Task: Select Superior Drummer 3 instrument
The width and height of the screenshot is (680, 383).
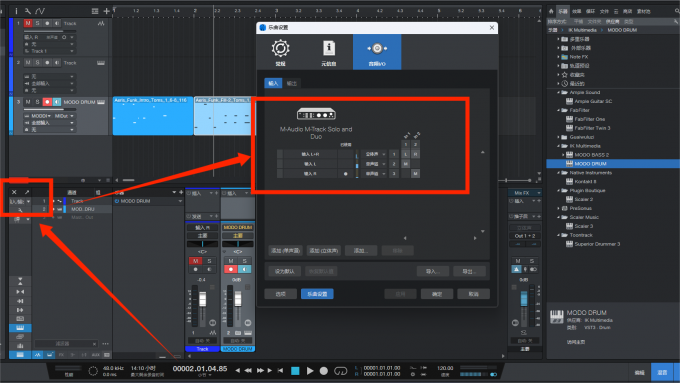Action: (597, 244)
